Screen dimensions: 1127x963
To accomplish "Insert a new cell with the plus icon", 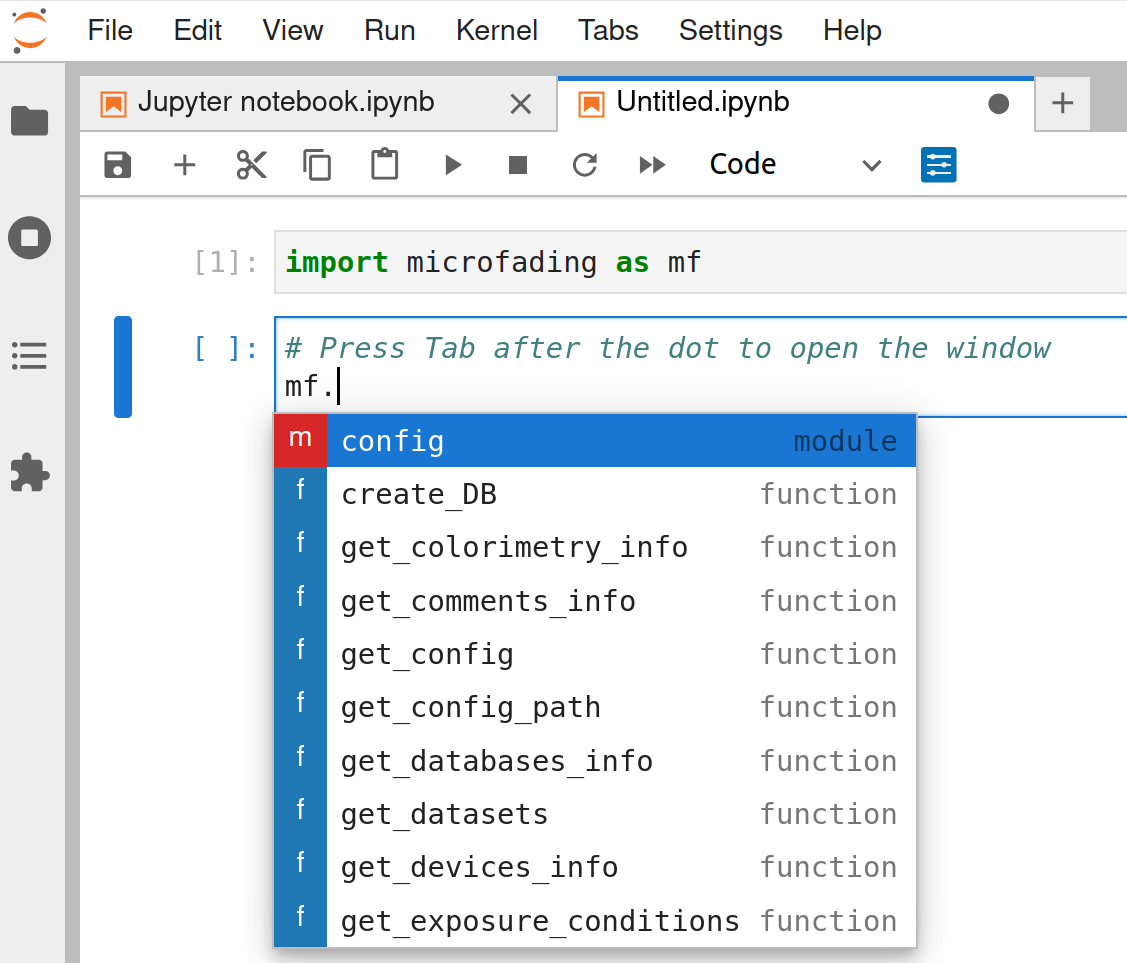I will pyautogui.click(x=185, y=165).
